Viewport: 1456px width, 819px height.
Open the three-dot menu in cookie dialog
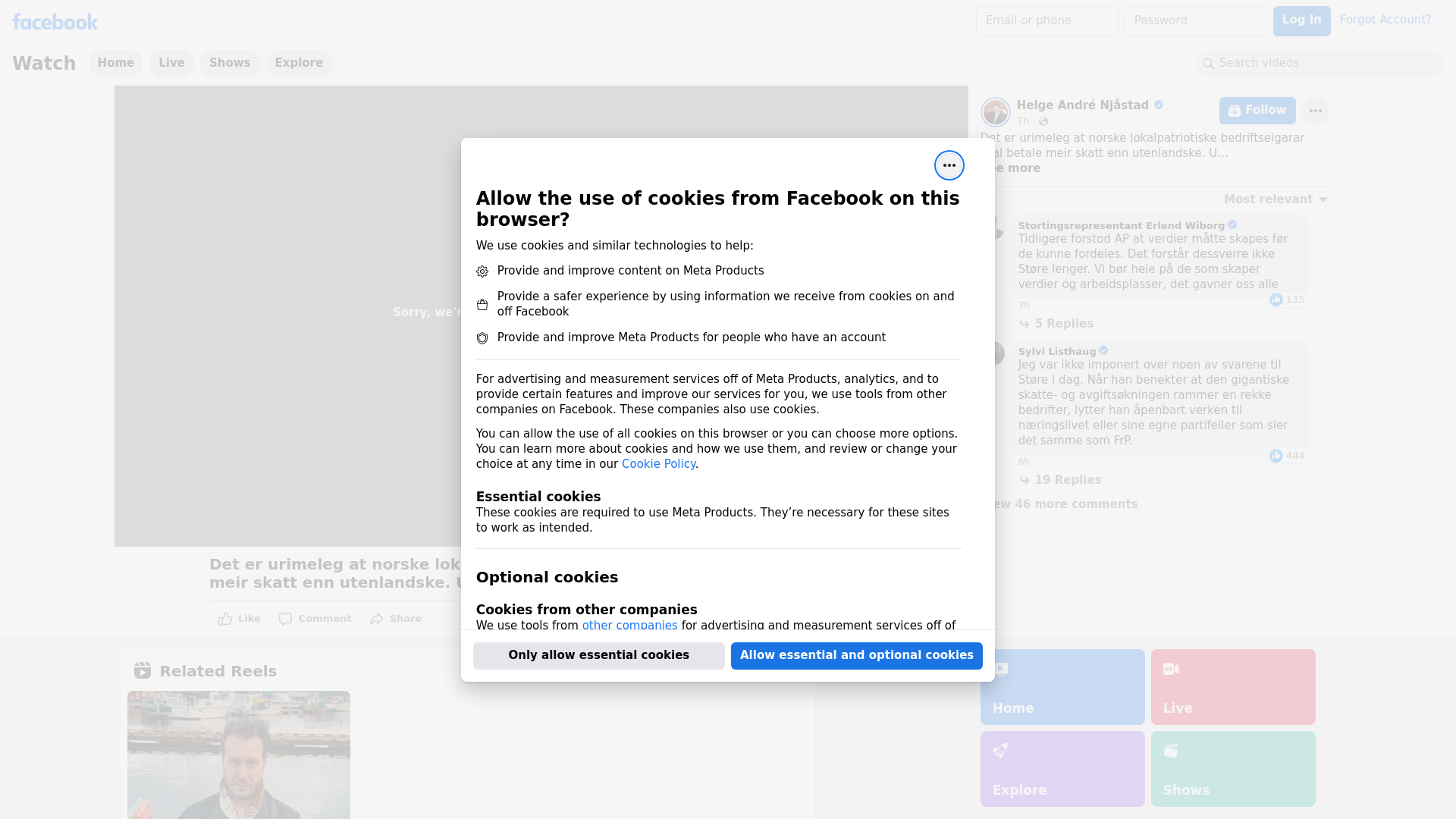point(949,165)
